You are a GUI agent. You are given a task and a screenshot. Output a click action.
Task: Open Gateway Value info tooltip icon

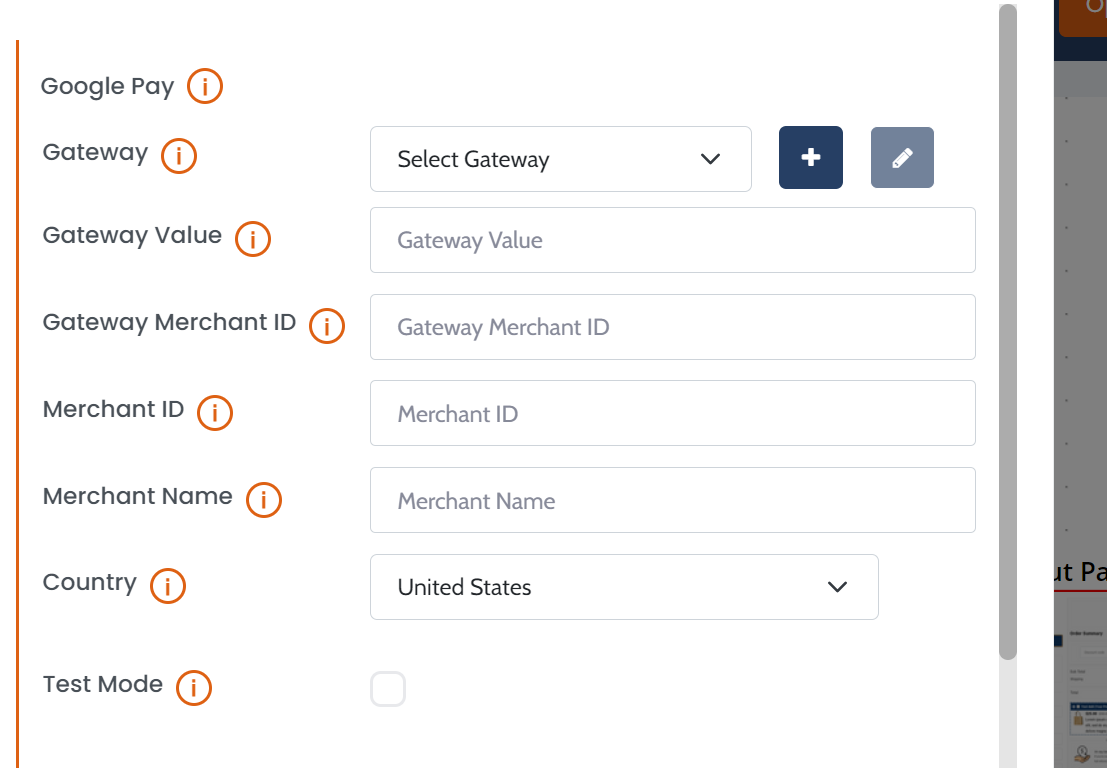pyautogui.click(x=253, y=239)
